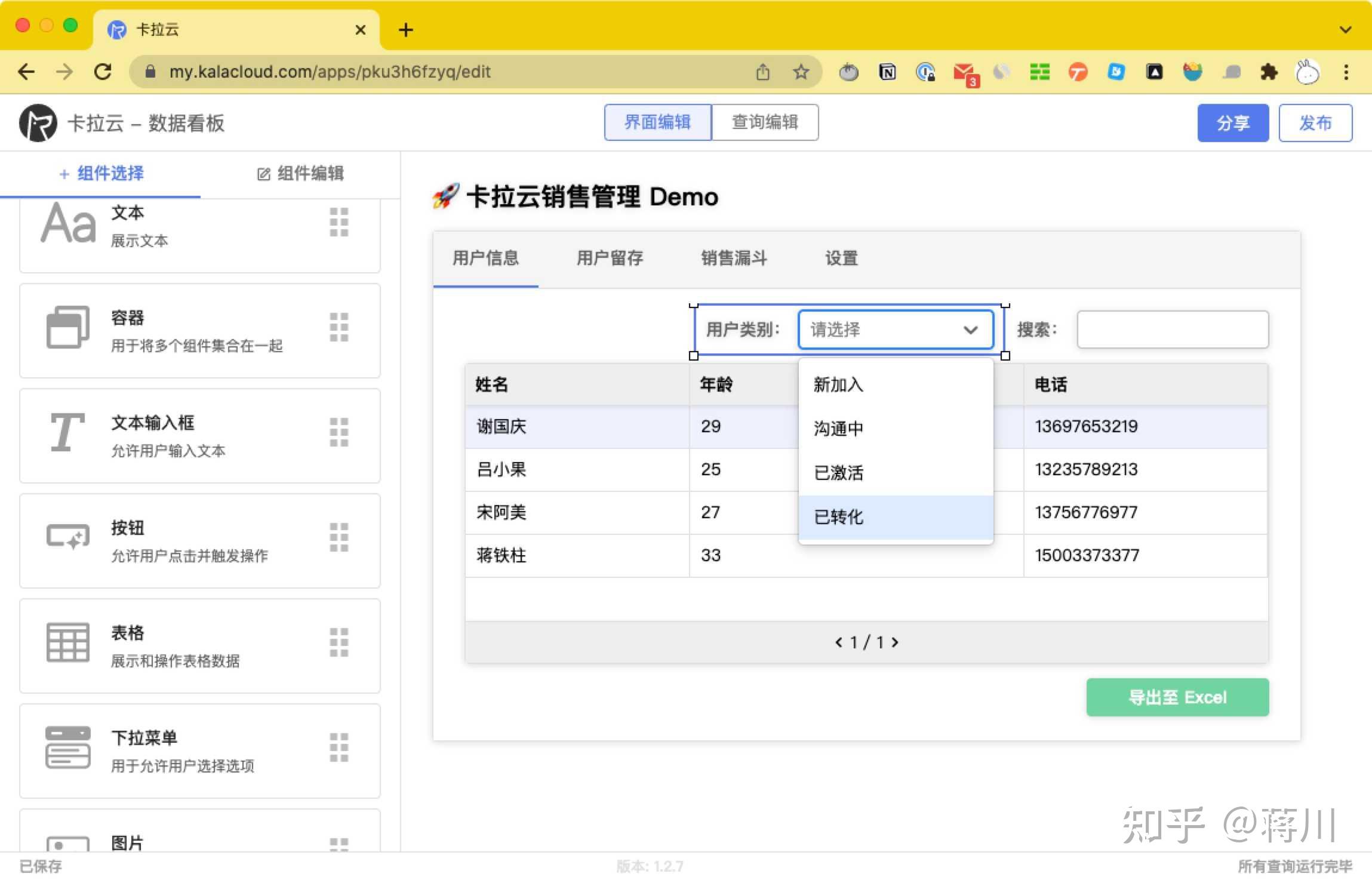The width and height of the screenshot is (1372, 880).
Task: Click the bookmark star in address bar
Action: [802, 72]
